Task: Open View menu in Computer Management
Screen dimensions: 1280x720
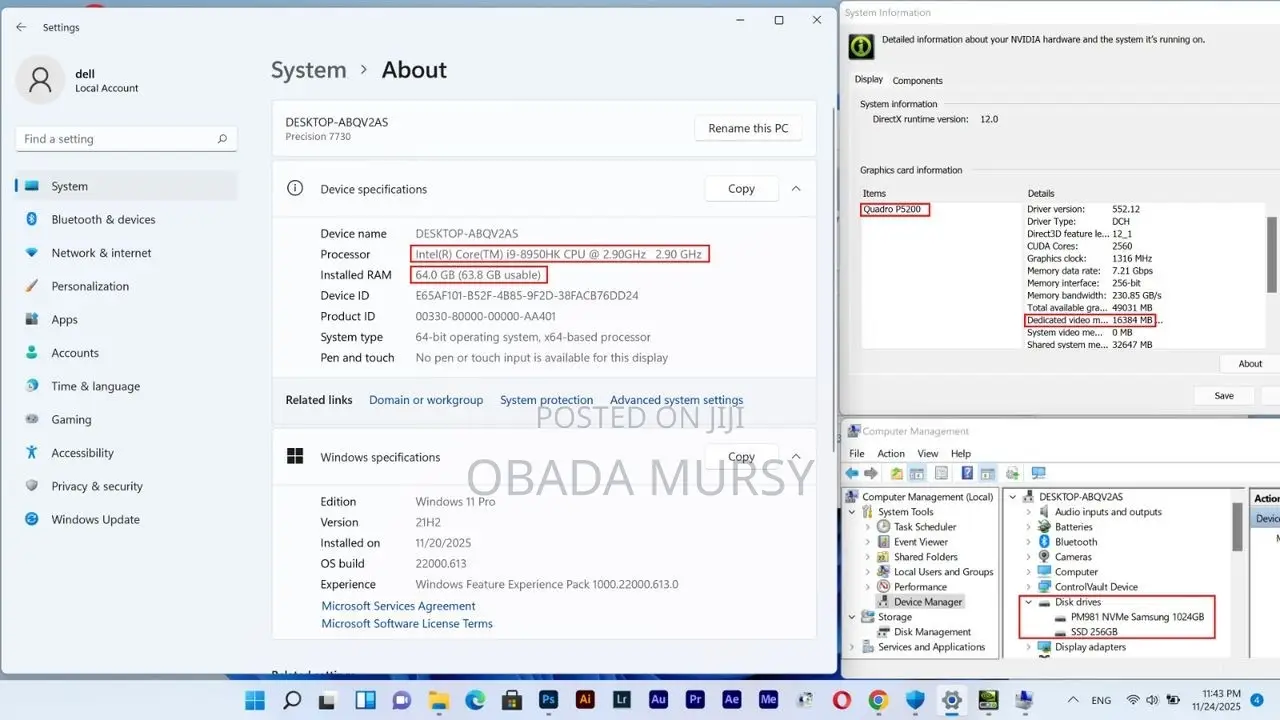Action: (928, 453)
